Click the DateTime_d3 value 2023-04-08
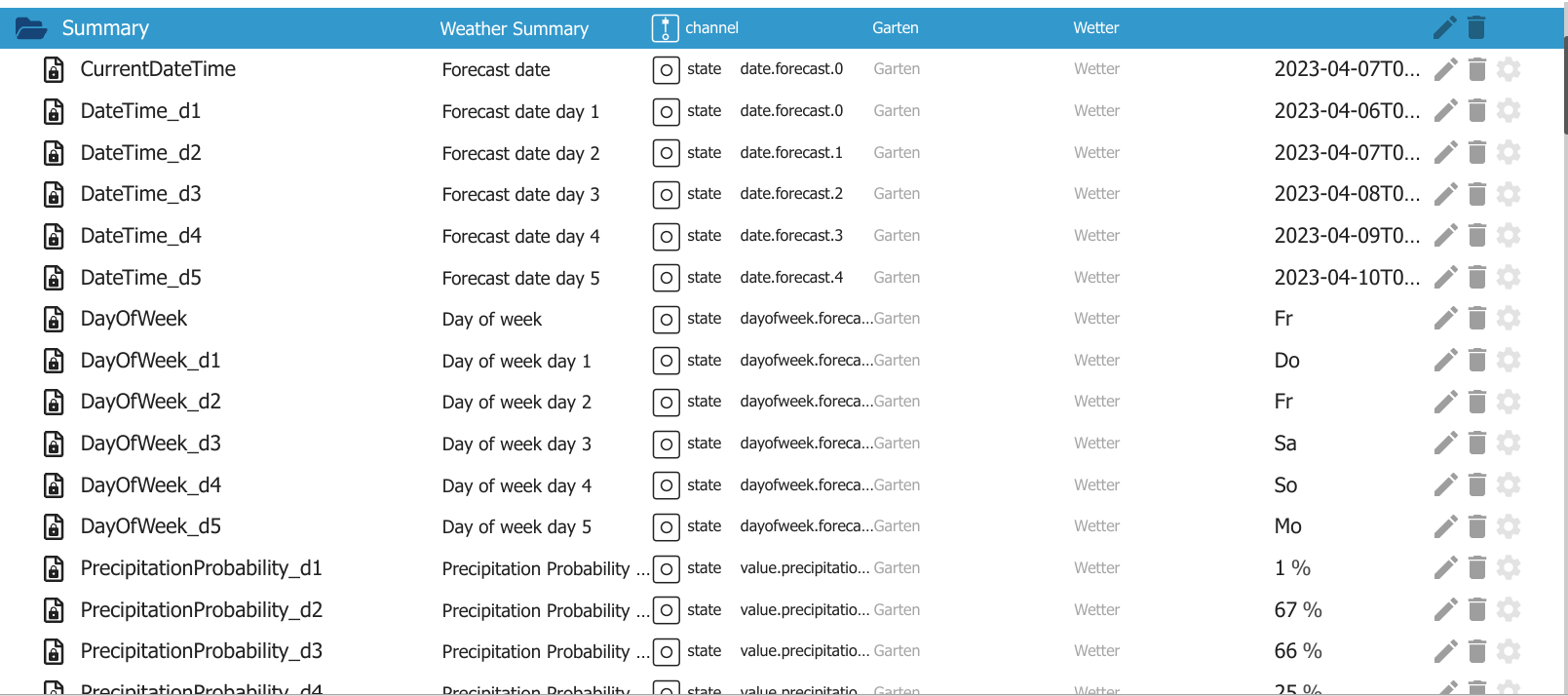The image size is (1568, 696). 1346,194
